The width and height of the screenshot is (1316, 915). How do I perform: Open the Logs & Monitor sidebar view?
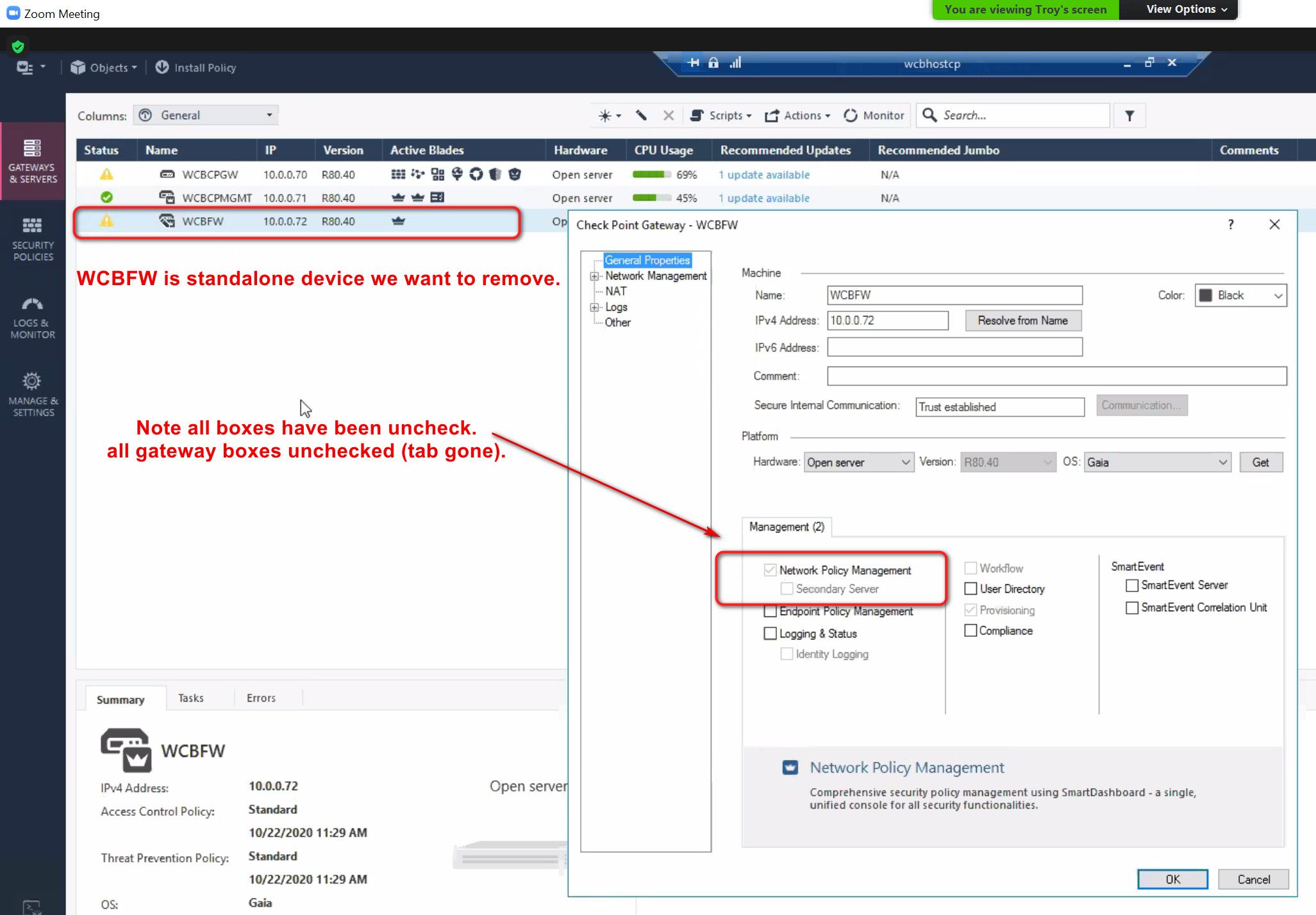(x=33, y=318)
